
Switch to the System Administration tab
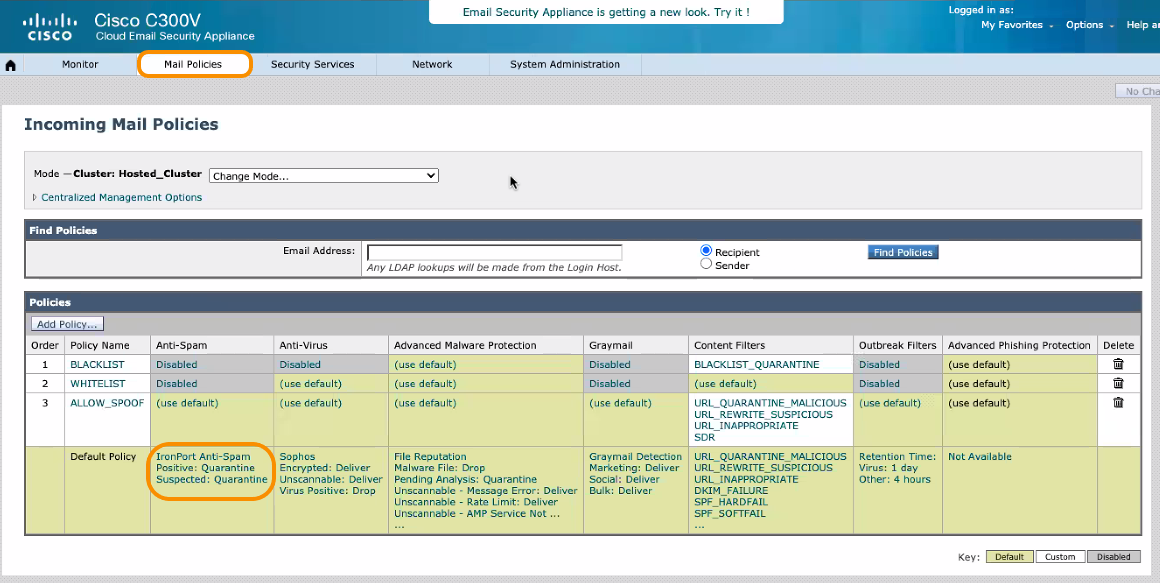[x=564, y=64]
